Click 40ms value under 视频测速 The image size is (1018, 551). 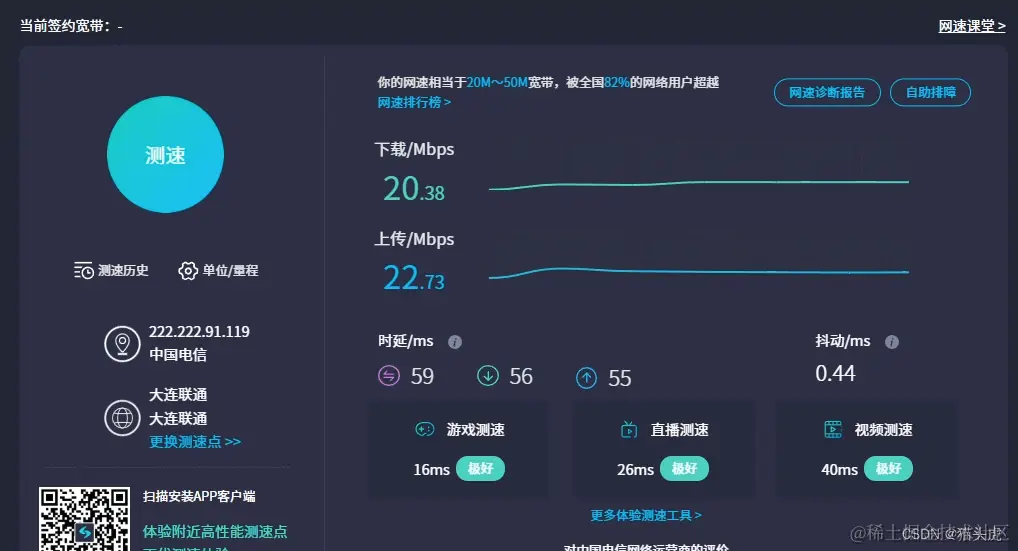click(x=839, y=469)
